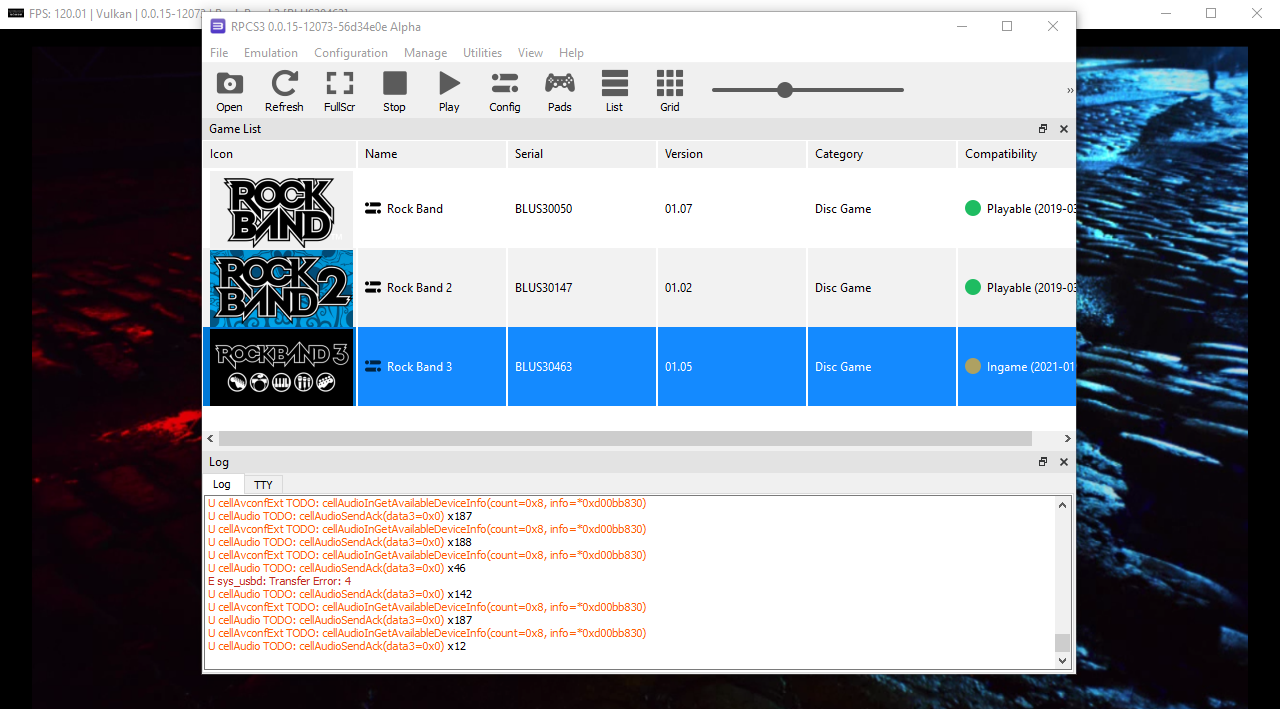Open a game with the Open icon
The width and height of the screenshot is (1280, 709).
(x=229, y=91)
